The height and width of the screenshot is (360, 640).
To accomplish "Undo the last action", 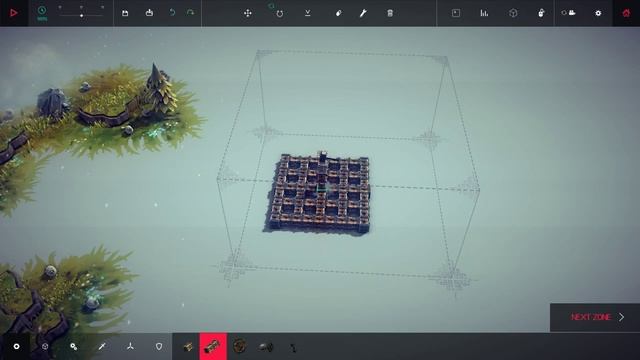I will (x=172, y=13).
